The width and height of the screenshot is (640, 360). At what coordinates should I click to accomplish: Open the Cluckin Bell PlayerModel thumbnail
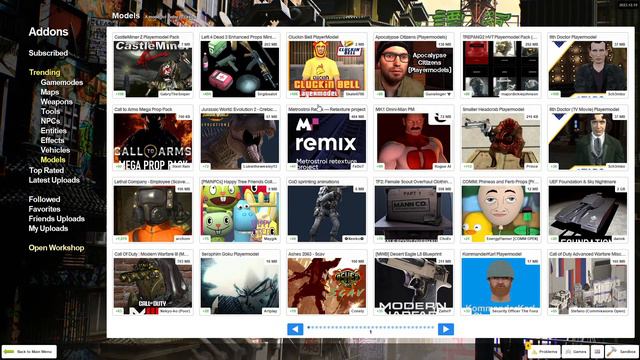coord(327,69)
